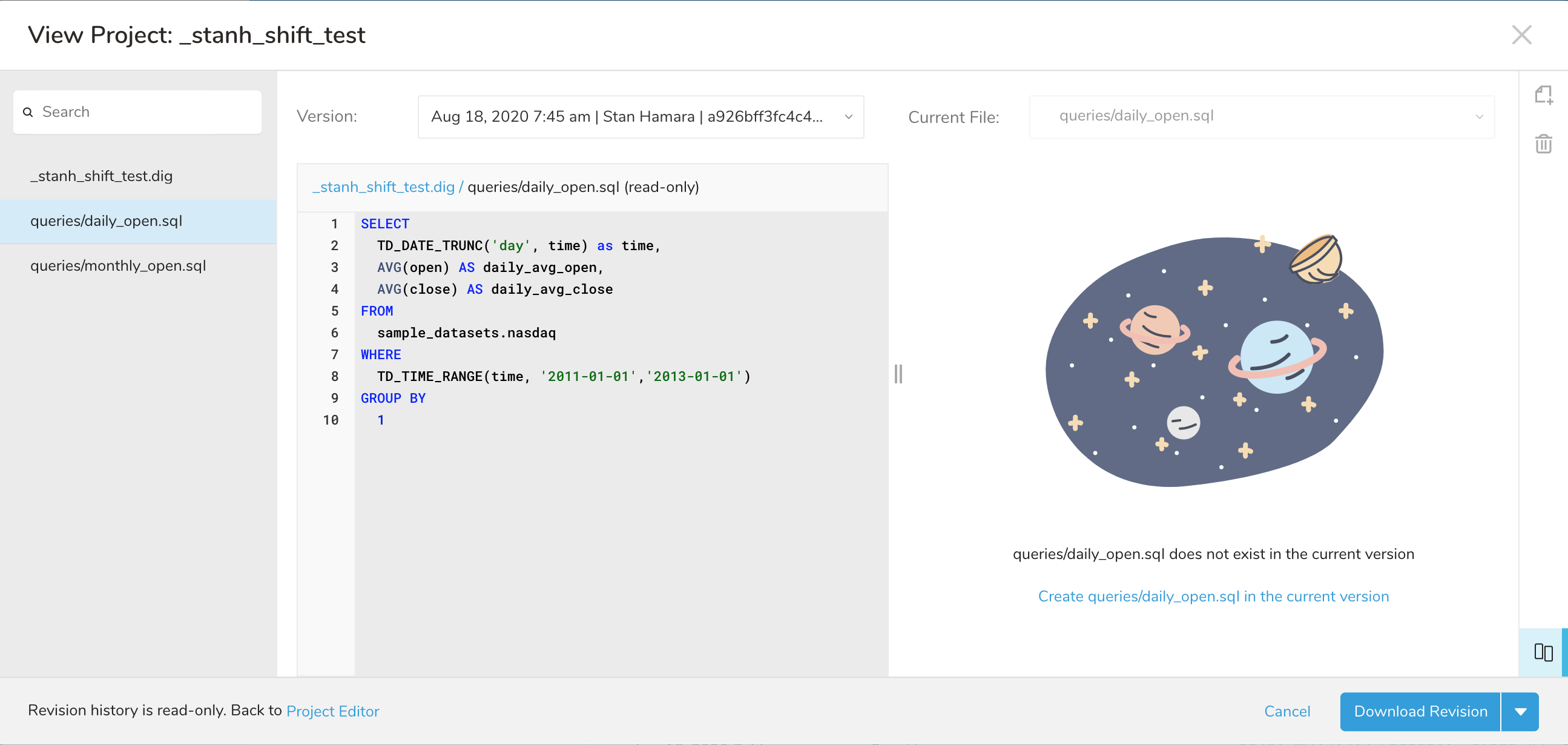Click the Download Revision button
This screenshot has width=1568, height=745.
pyautogui.click(x=1420, y=711)
